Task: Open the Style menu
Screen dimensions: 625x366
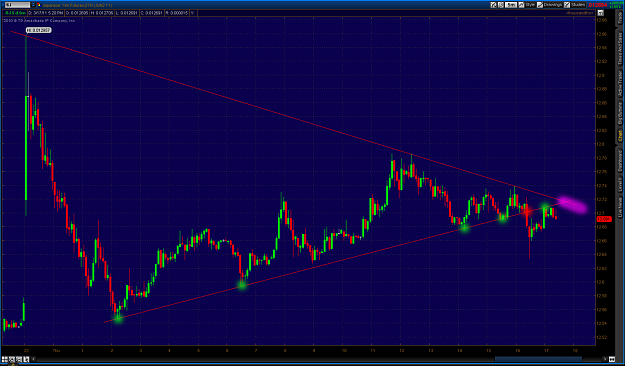Action: (530, 5)
